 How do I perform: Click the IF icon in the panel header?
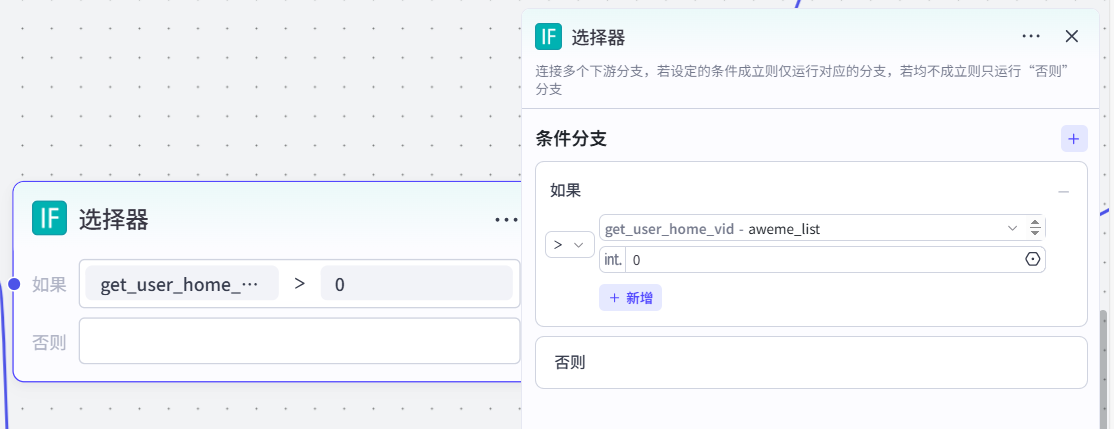coord(548,37)
